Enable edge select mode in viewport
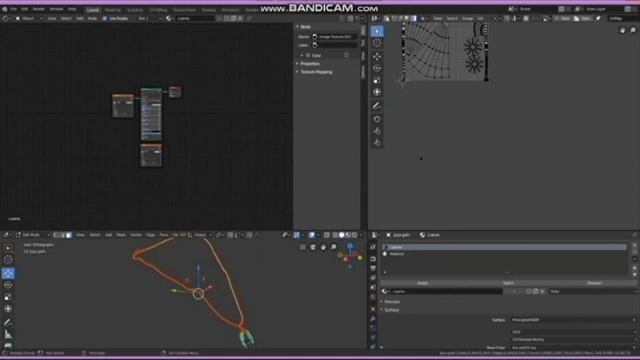The image size is (640, 360). (62, 235)
